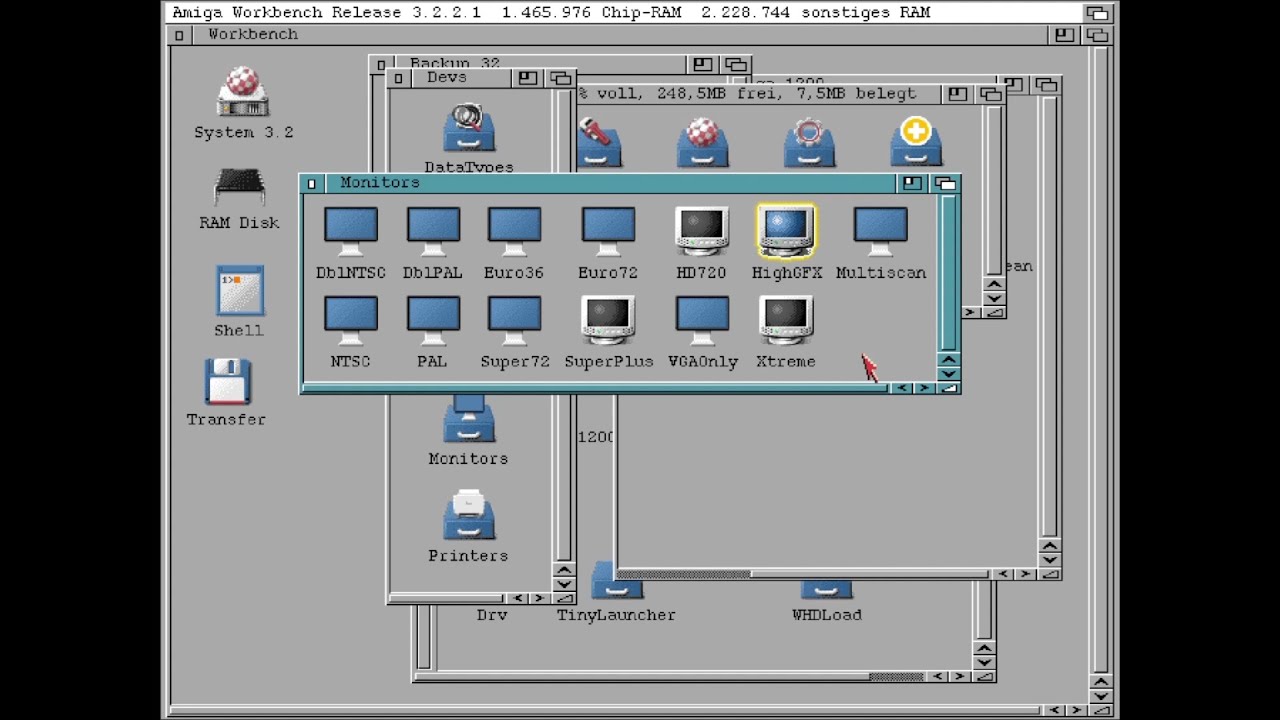The width and height of the screenshot is (1280, 720).
Task: Select the Euro72 monitor icon
Action: pyautogui.click(x=608, y=232)
